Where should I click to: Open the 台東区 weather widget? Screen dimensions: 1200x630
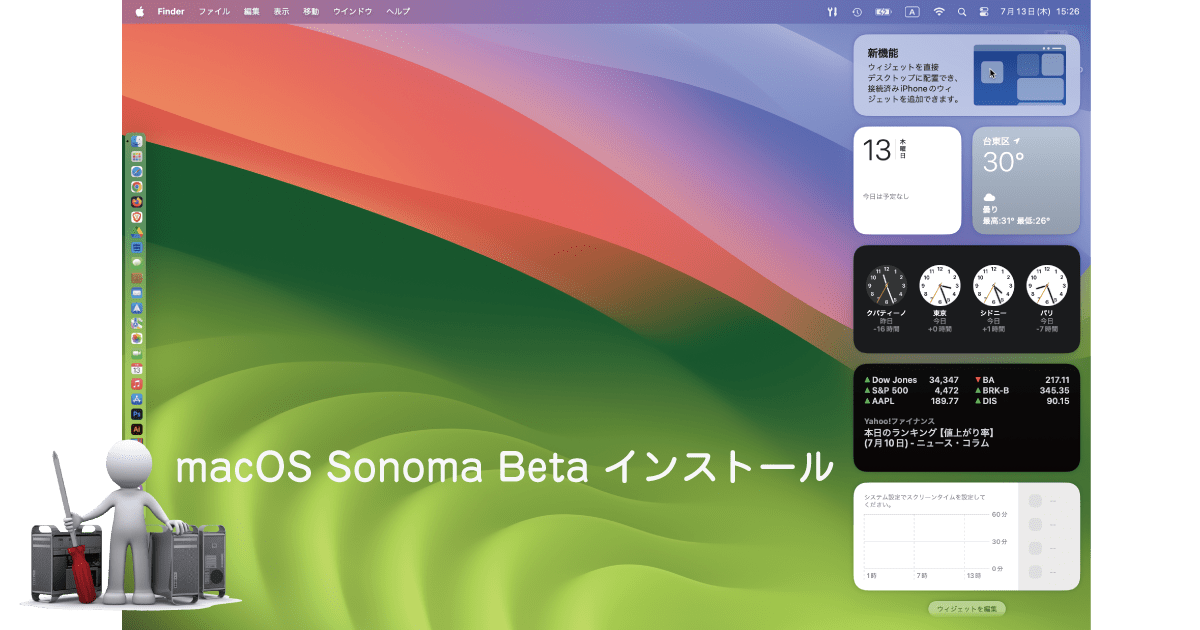pos(1026,180)
